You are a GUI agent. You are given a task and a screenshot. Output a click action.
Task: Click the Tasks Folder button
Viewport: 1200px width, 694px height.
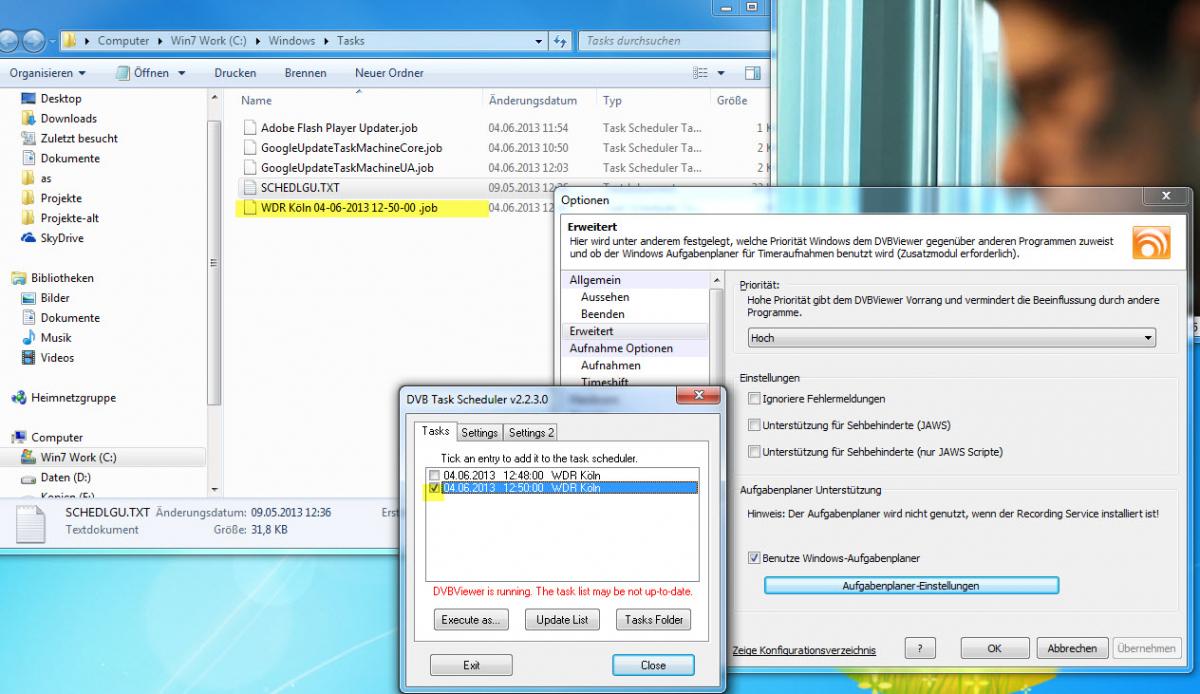654,620
